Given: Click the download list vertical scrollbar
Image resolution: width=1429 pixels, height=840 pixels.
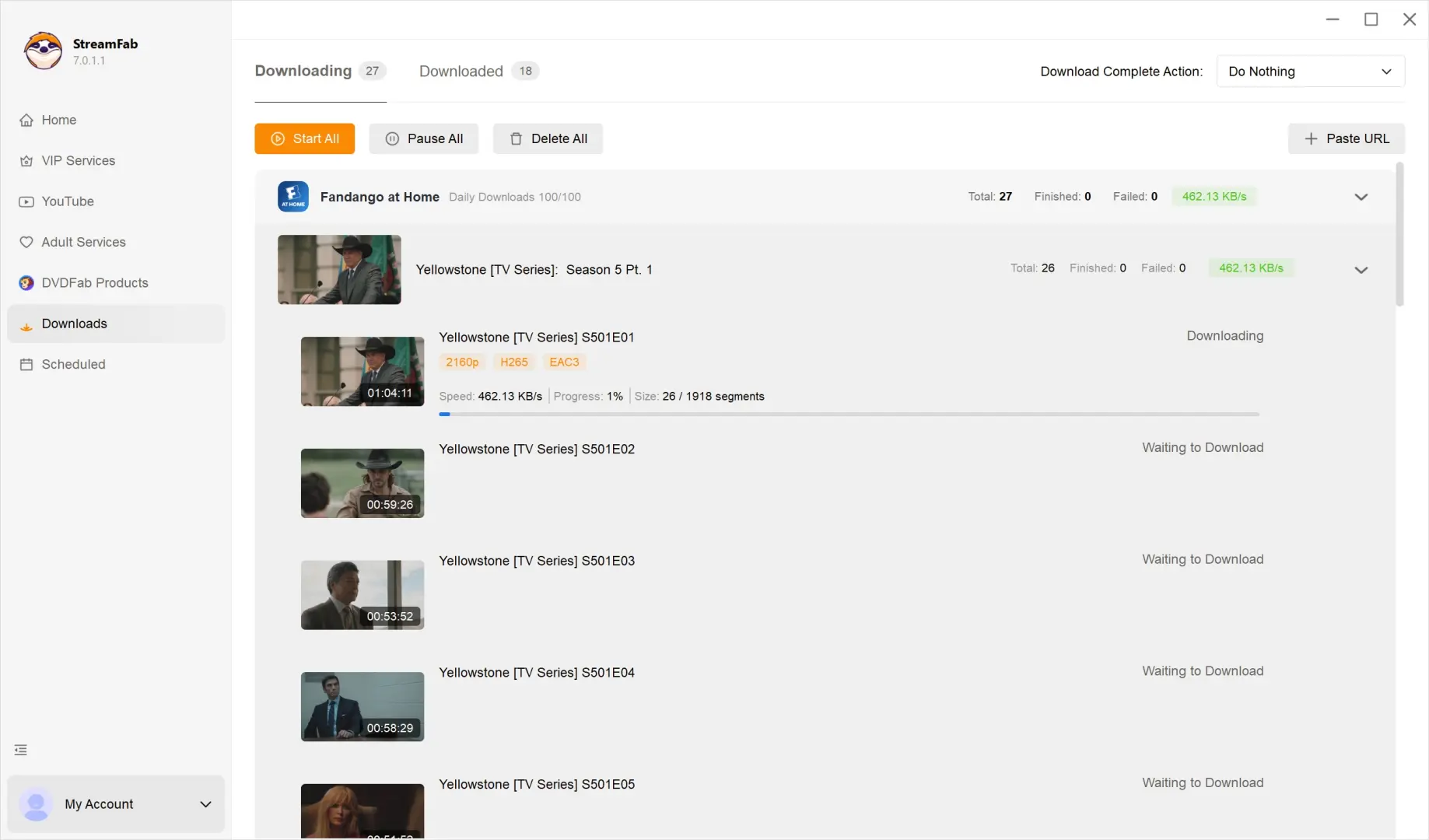Looking at the screenshot, I should [x=1399, y=234].
